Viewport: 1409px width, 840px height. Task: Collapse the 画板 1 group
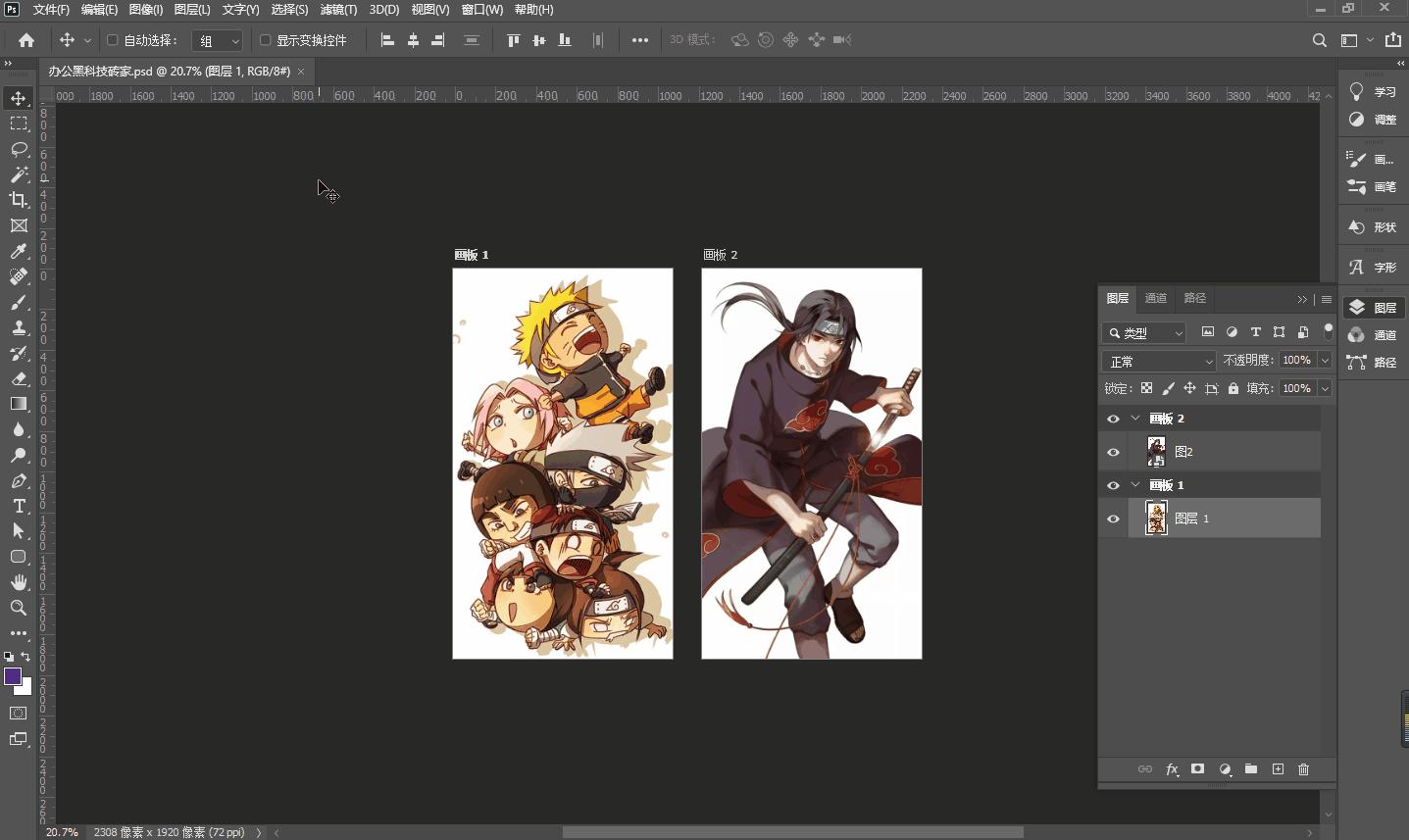point(1135,485)
